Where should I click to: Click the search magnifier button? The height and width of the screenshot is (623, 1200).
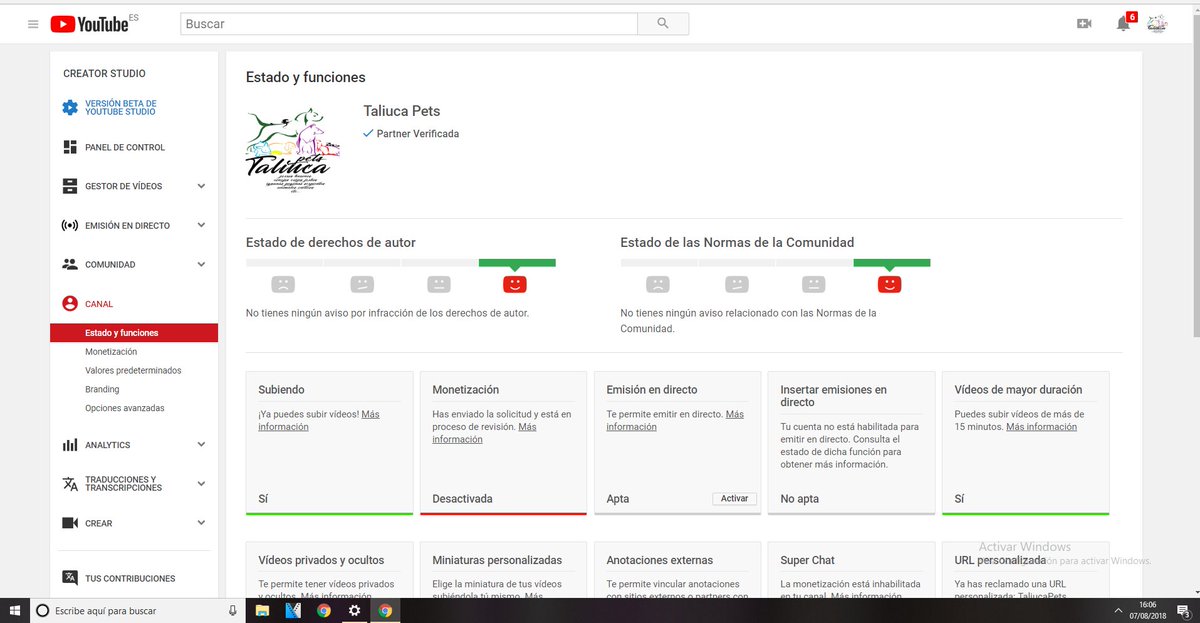click(x=663, y=23)
